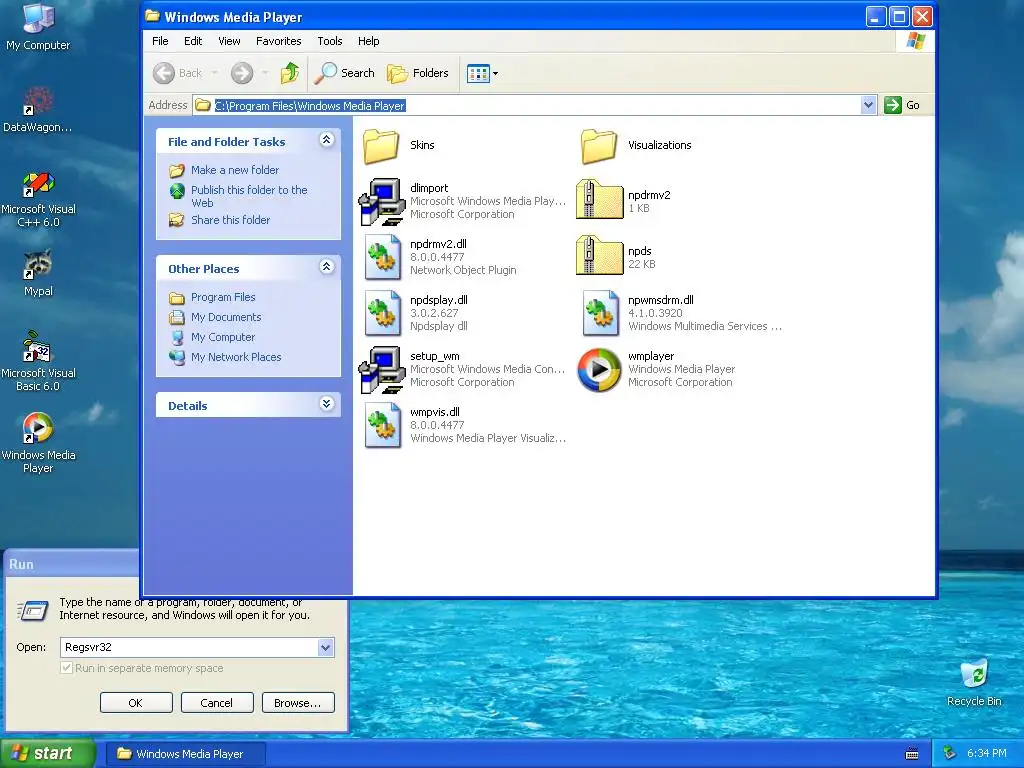Viewport: 1024px width, 768px height.
Task: Select the npwmsdrm.dll file icon
Action: 601,313
